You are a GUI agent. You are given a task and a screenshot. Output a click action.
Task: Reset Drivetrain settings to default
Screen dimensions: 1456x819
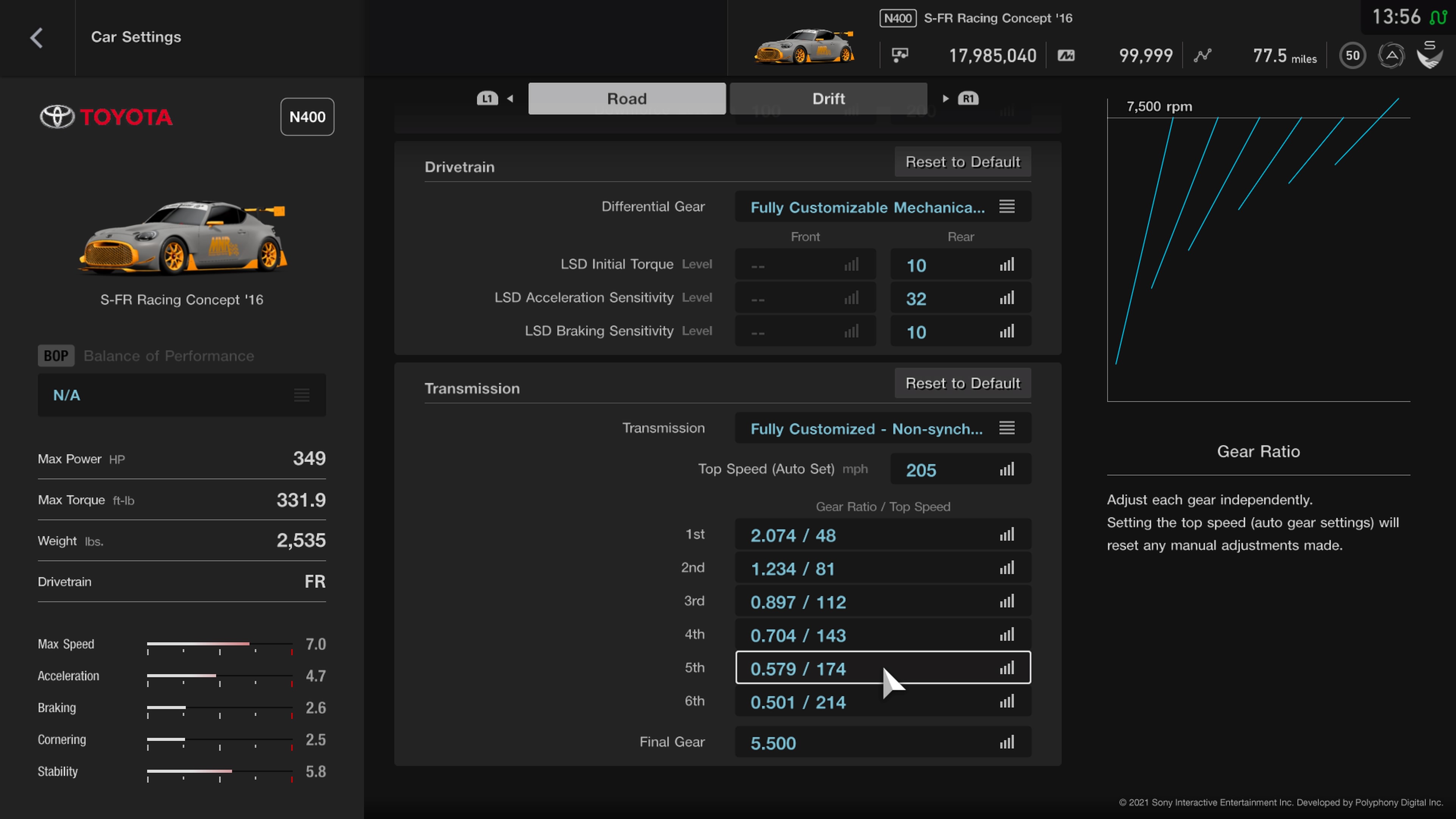click(x=963, y=162)
